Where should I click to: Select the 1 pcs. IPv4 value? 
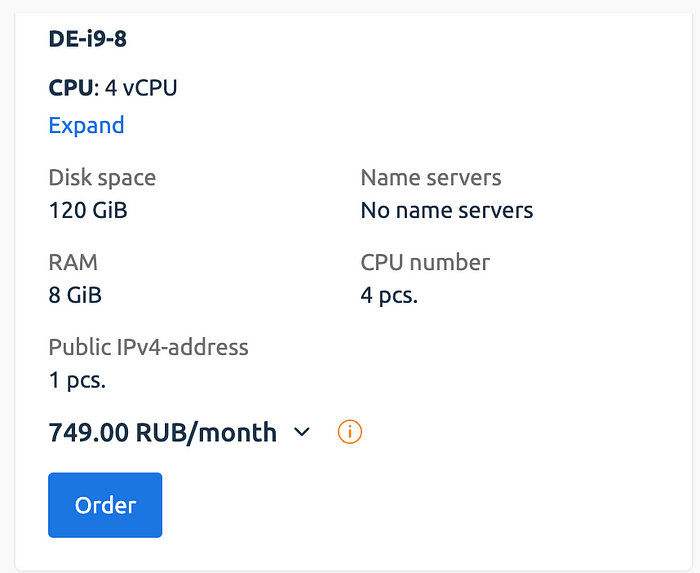click(x=77, y=381)
